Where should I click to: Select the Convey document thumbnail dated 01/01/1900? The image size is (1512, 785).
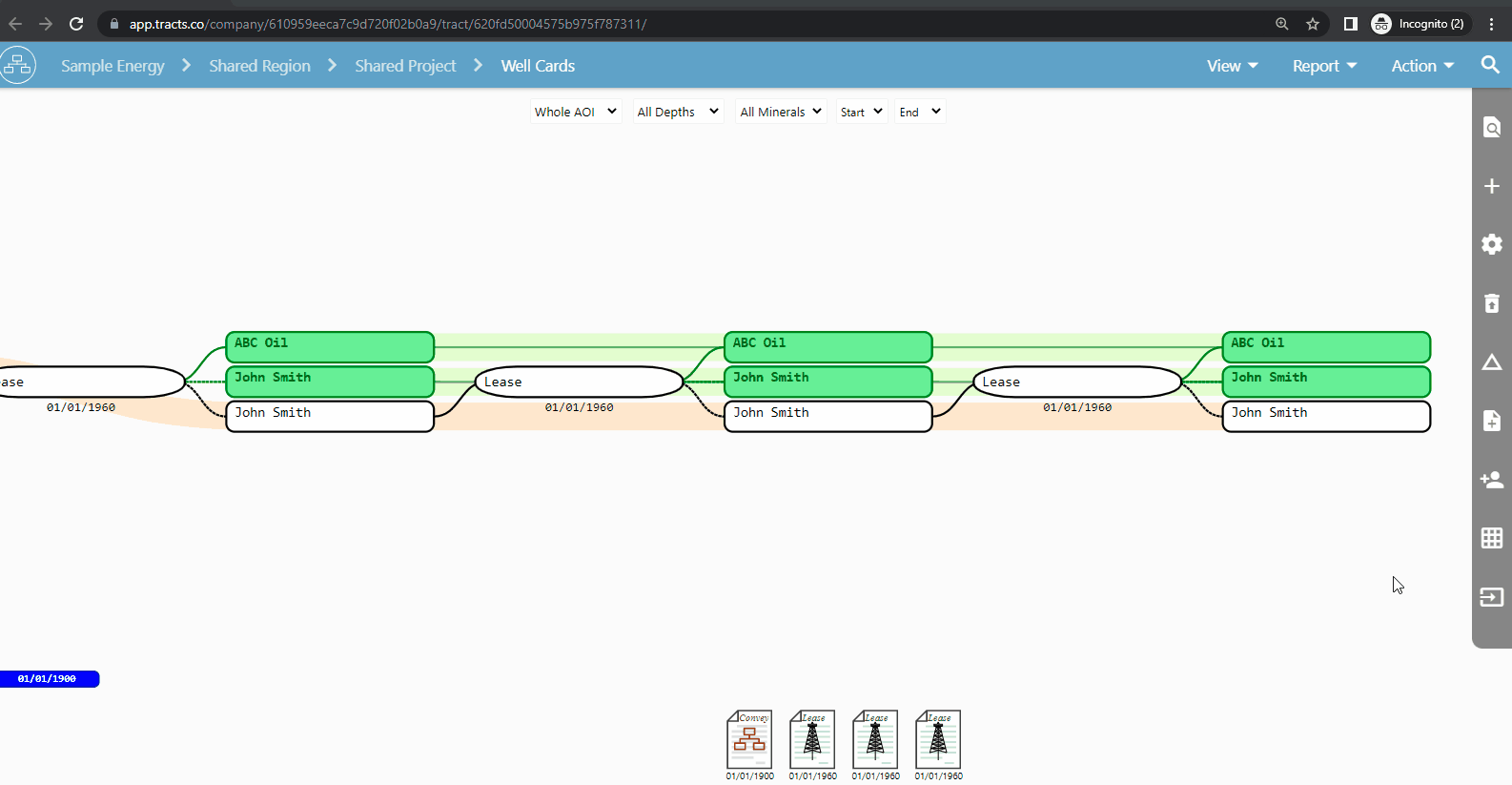click(749, 739)
